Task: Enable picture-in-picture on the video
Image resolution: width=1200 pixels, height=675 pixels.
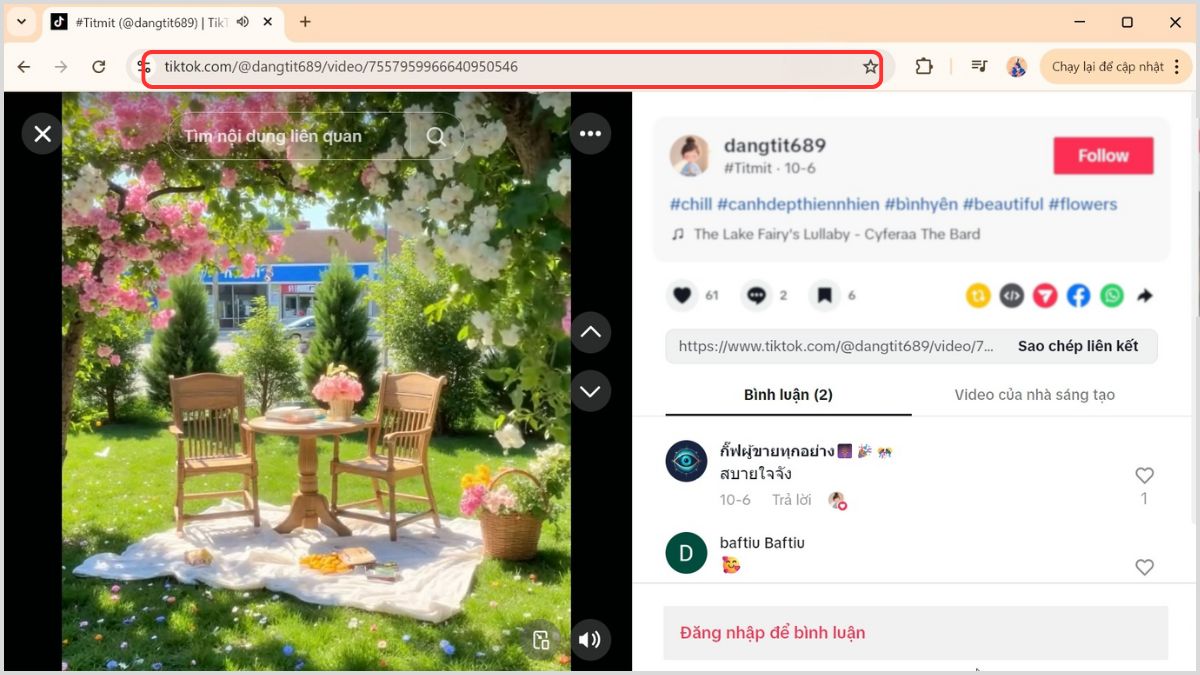Action: [x=541, y=640]
